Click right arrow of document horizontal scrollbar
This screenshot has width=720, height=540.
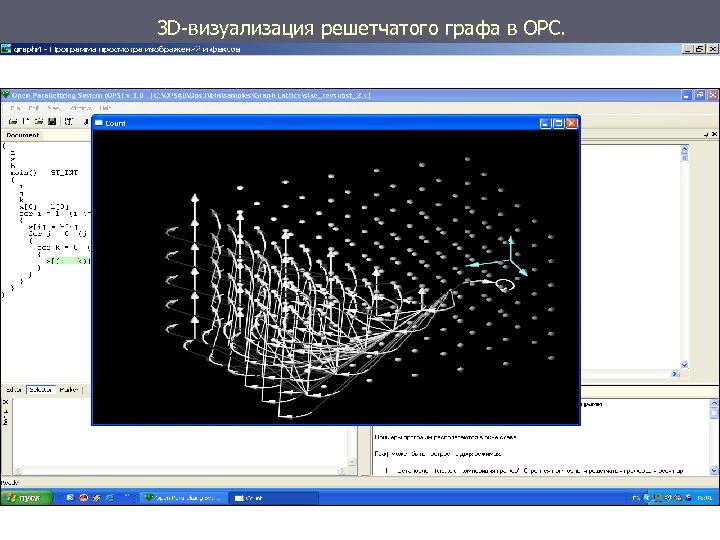tap(675, 374)
